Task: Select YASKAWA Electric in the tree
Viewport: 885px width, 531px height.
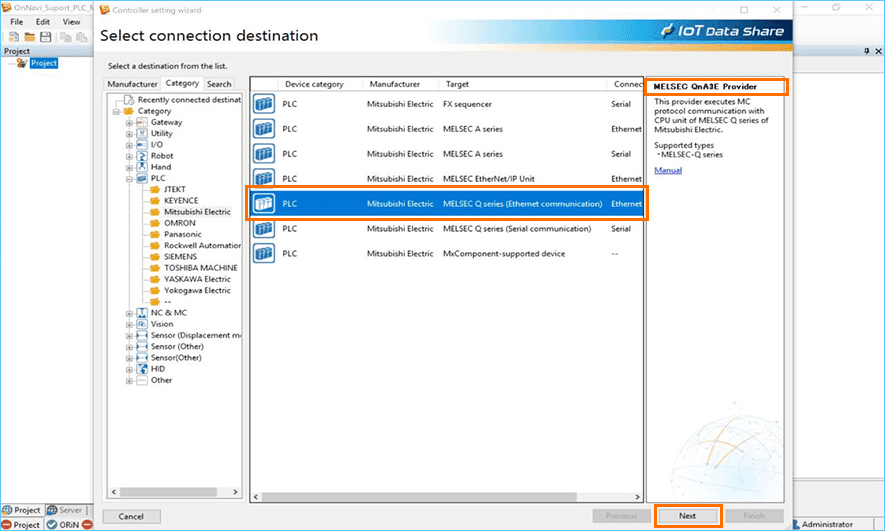Action: [197, 279]
